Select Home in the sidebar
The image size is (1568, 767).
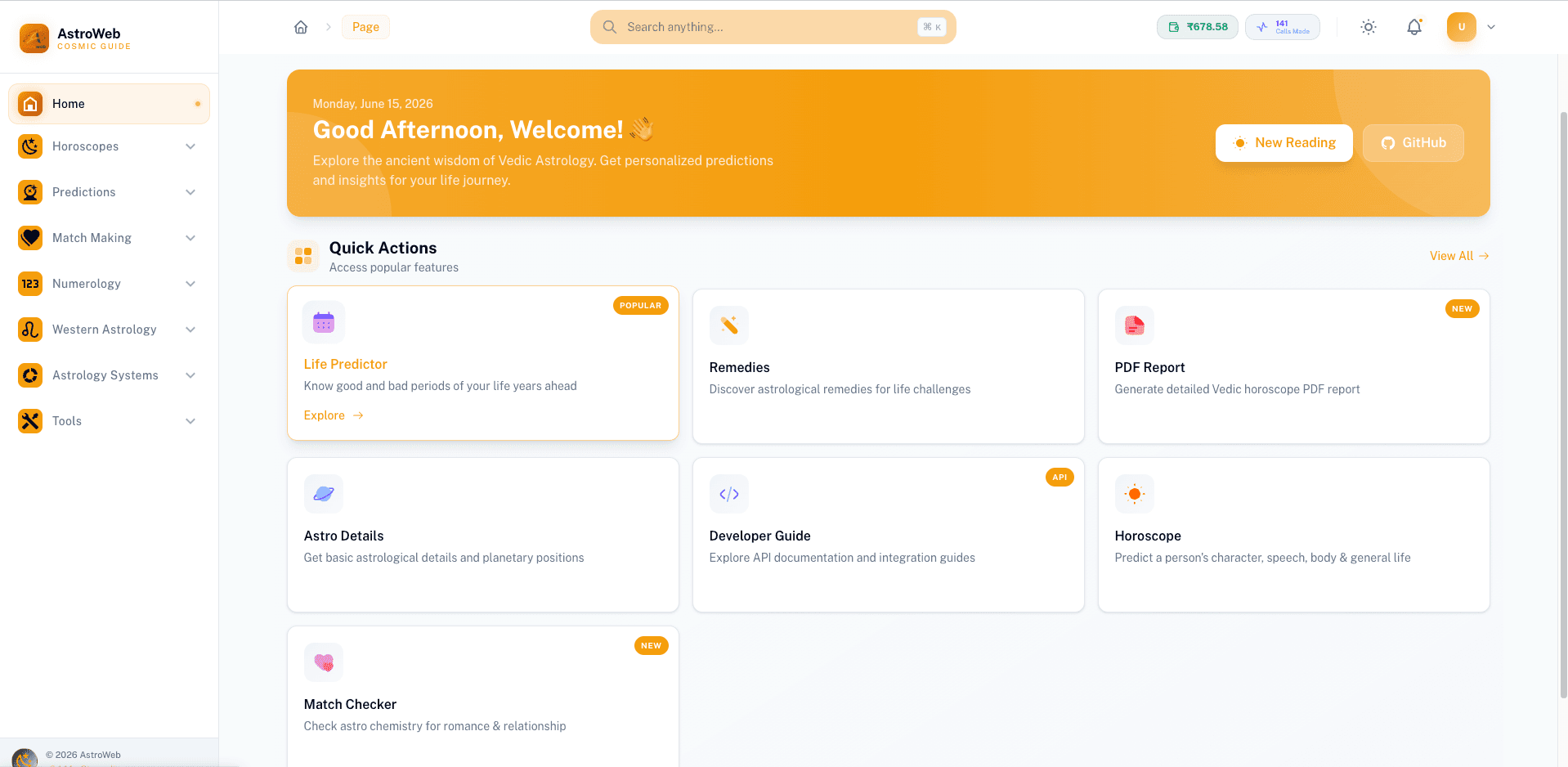tap(109, 104)
